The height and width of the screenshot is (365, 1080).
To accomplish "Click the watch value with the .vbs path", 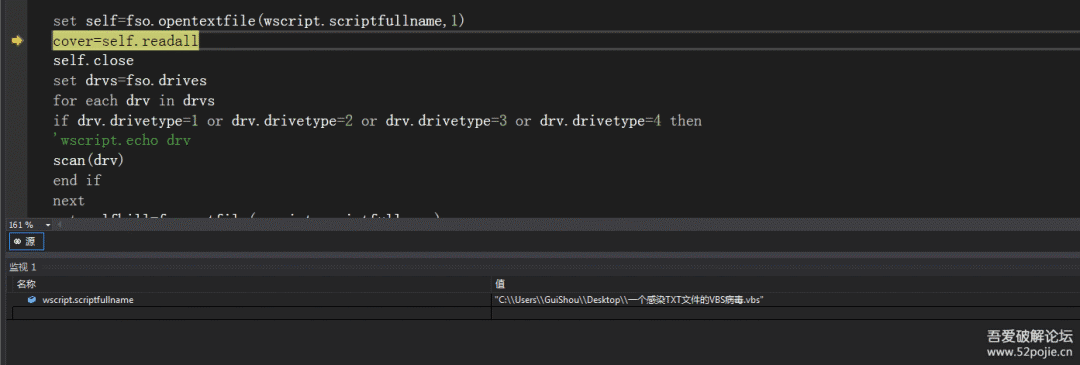I will [629, 300].
